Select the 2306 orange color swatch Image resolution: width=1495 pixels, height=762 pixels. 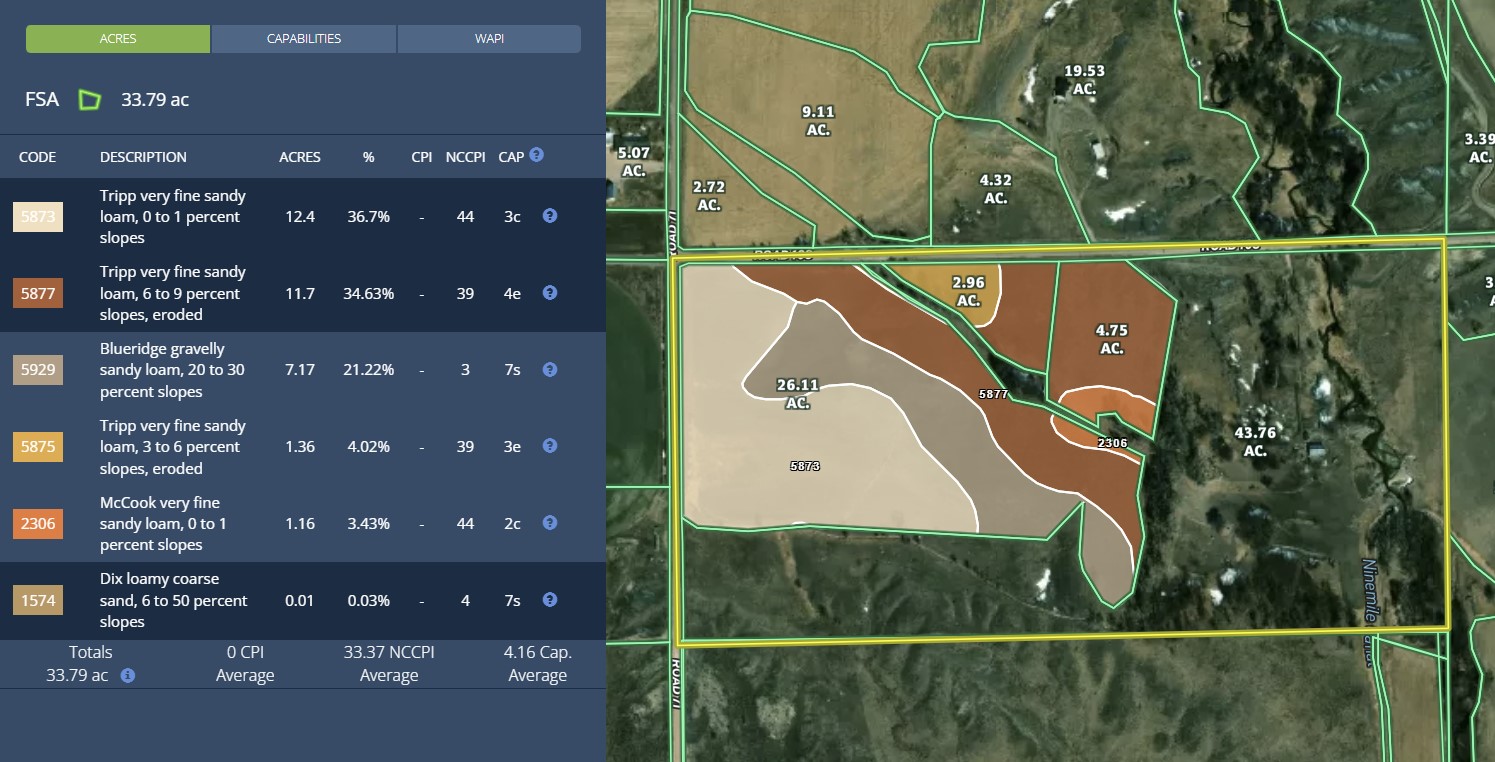38,523
